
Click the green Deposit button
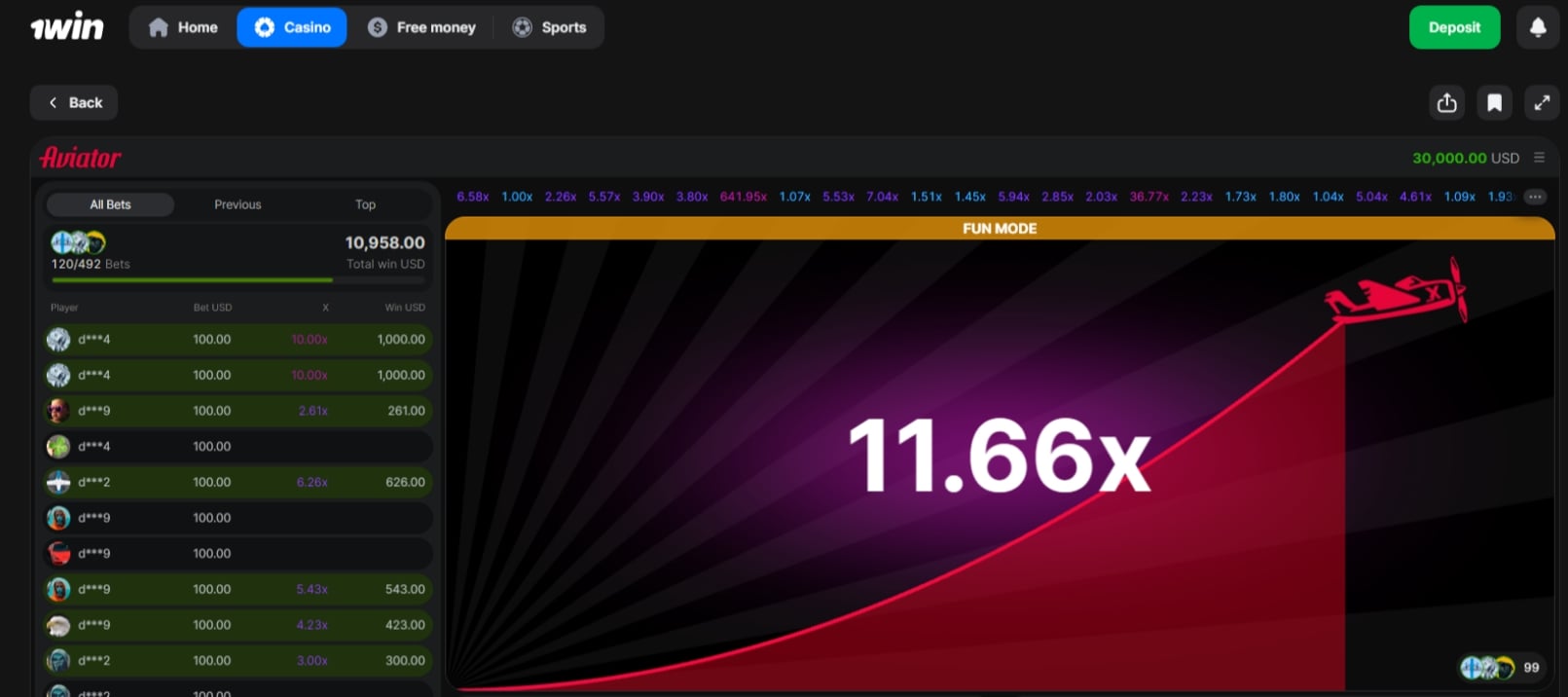coord(1454,27)
